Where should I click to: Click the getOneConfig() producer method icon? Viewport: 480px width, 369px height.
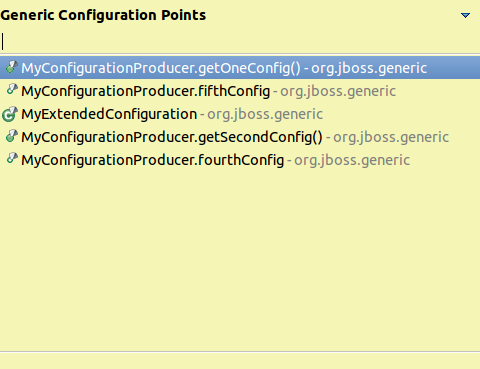pos(12,67)
